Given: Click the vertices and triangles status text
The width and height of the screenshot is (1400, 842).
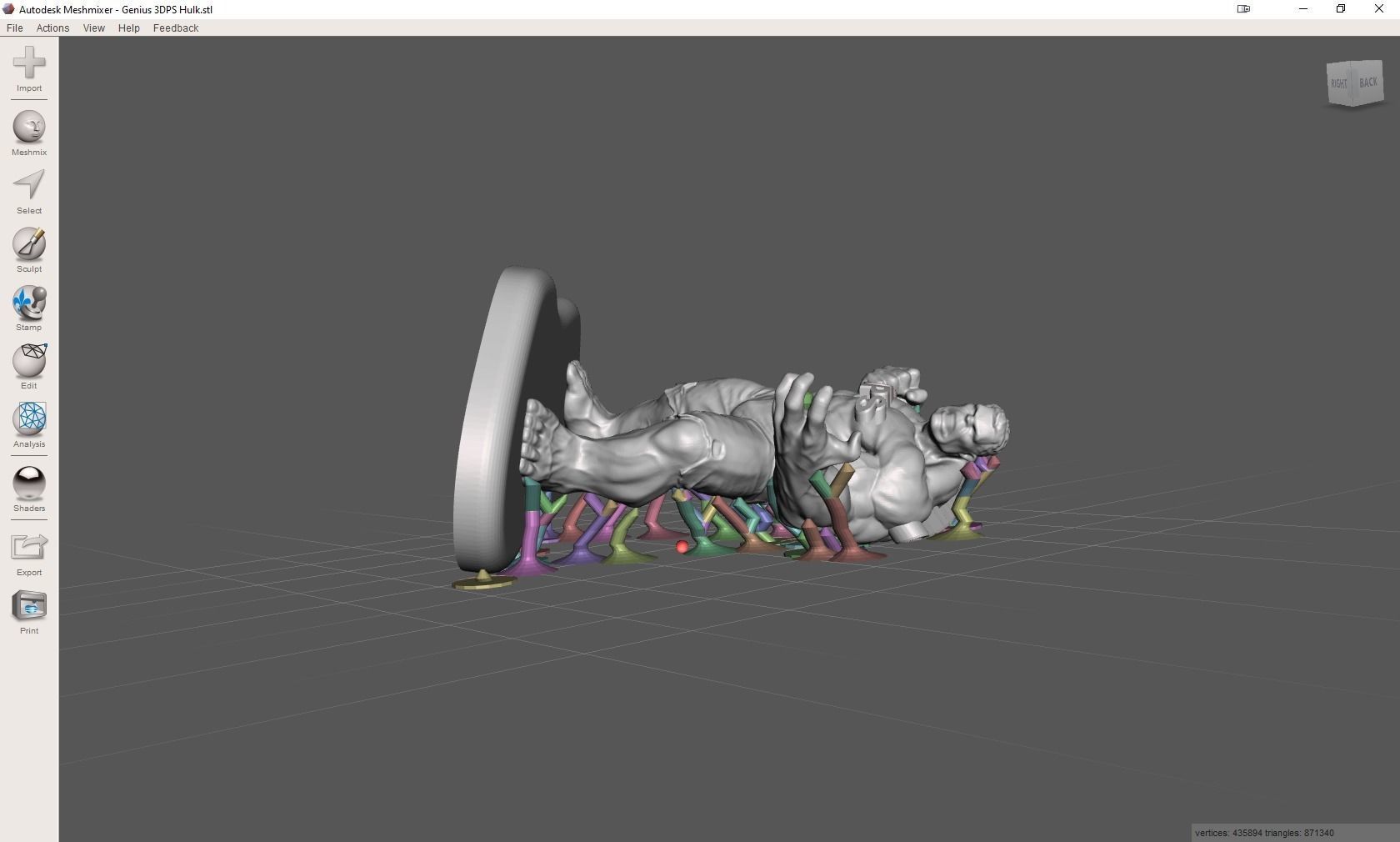Looking at the screenshot, I should pos(1264,833).
